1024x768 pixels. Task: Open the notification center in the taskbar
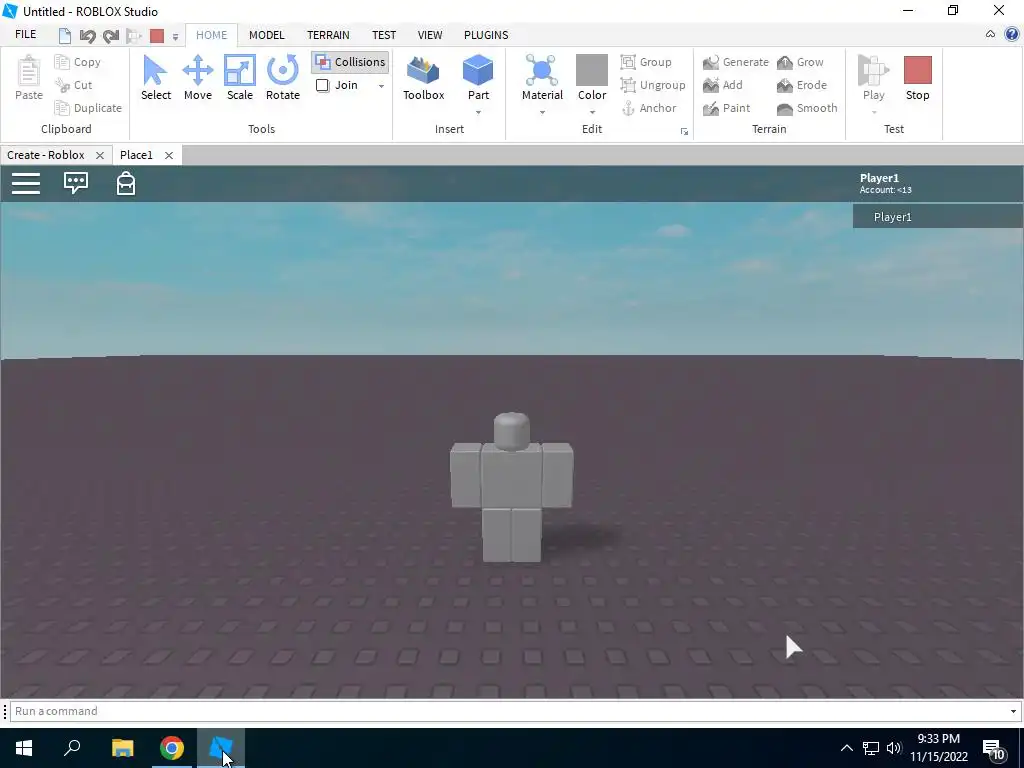(993, 748)
